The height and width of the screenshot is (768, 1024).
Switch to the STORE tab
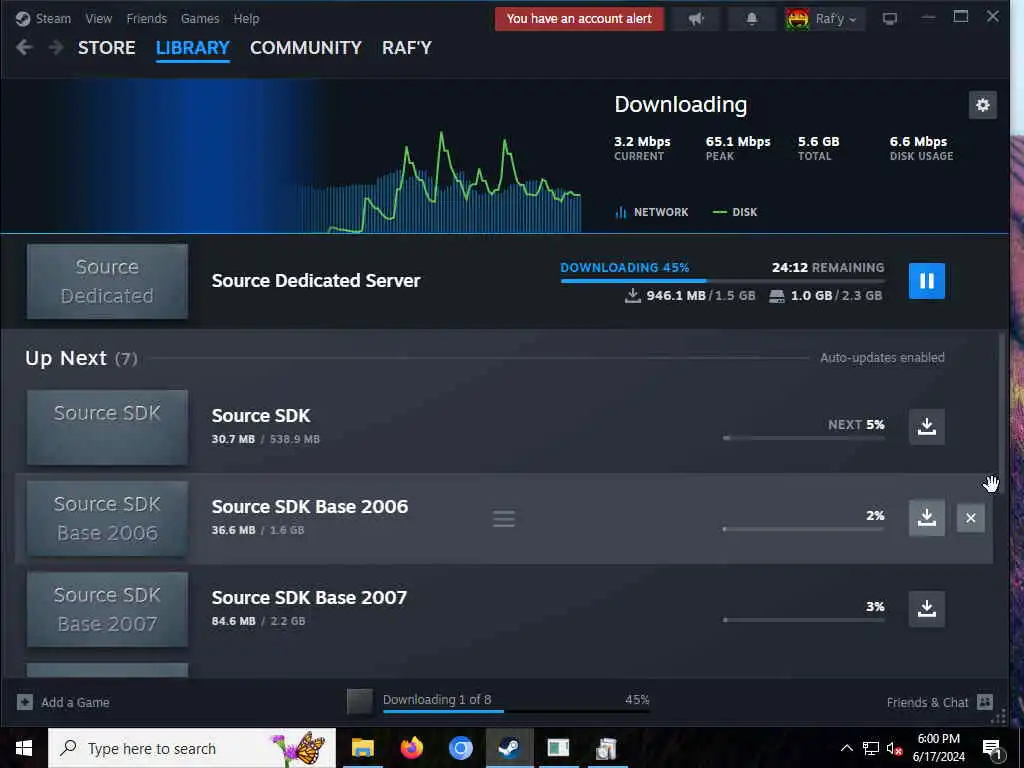point(106,48)
